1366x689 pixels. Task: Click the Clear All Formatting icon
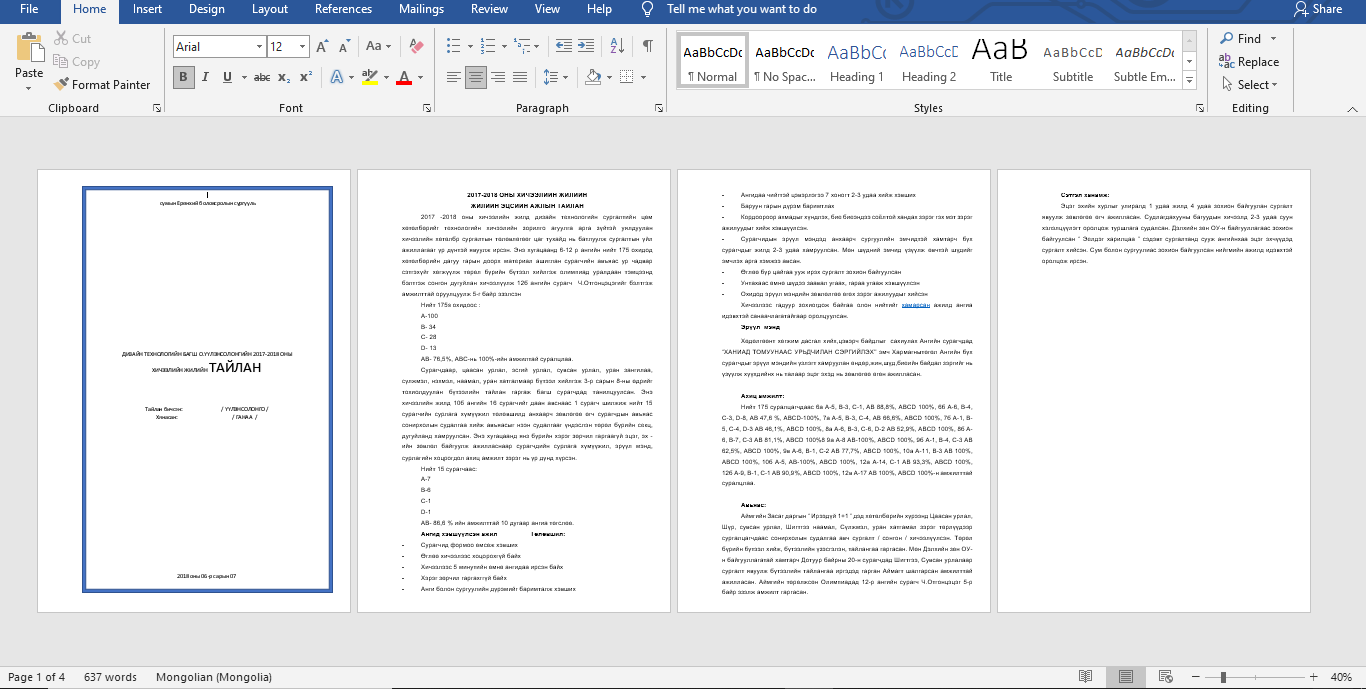click(417, 46)
